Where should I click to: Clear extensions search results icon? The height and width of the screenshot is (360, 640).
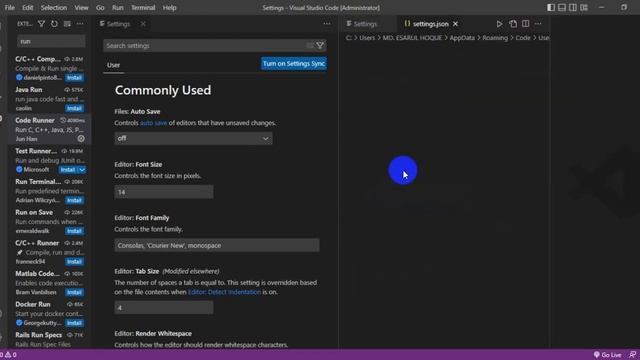tap(67, 24)
